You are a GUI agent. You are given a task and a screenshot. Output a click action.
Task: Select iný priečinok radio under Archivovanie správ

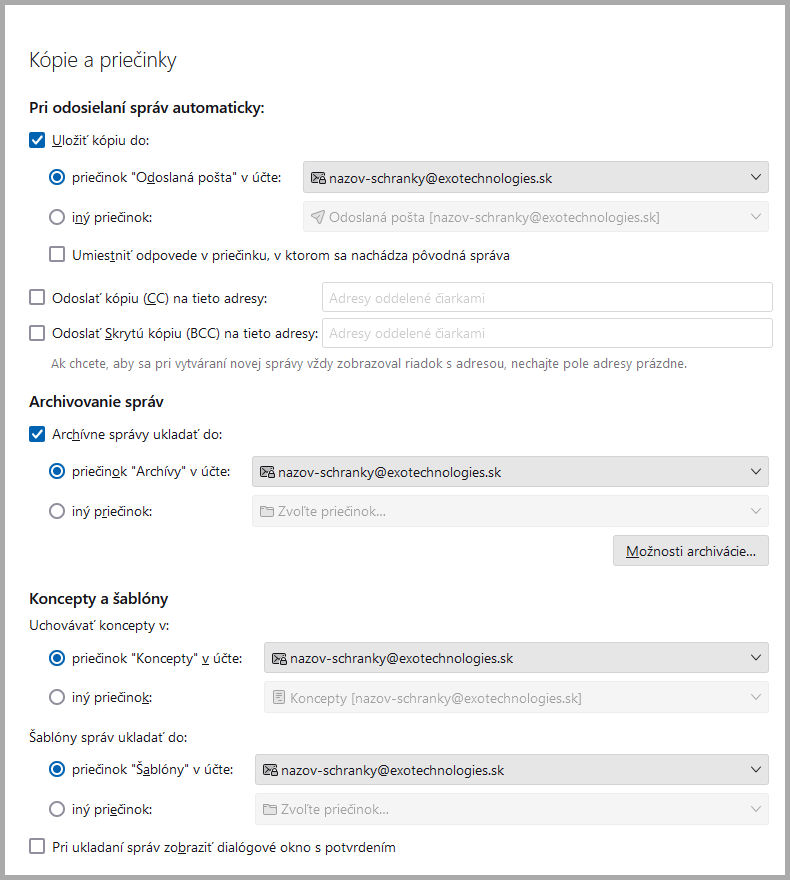(57, 511)
